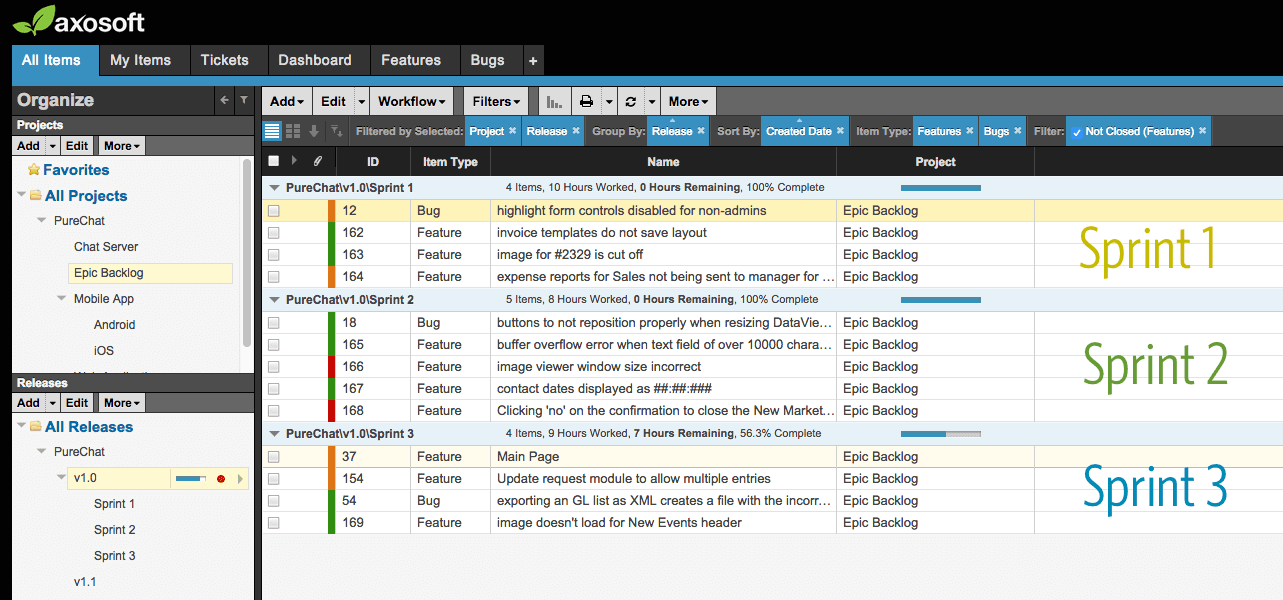
Task: Check the box for item 166
Action: [x=274, y=367]
